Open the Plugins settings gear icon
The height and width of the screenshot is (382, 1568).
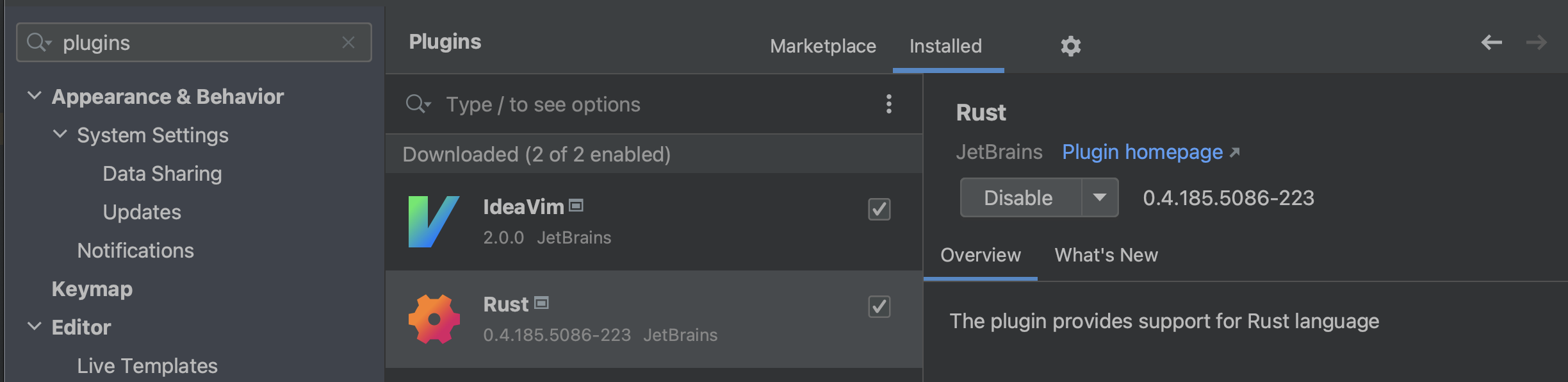coord(1070,46)
